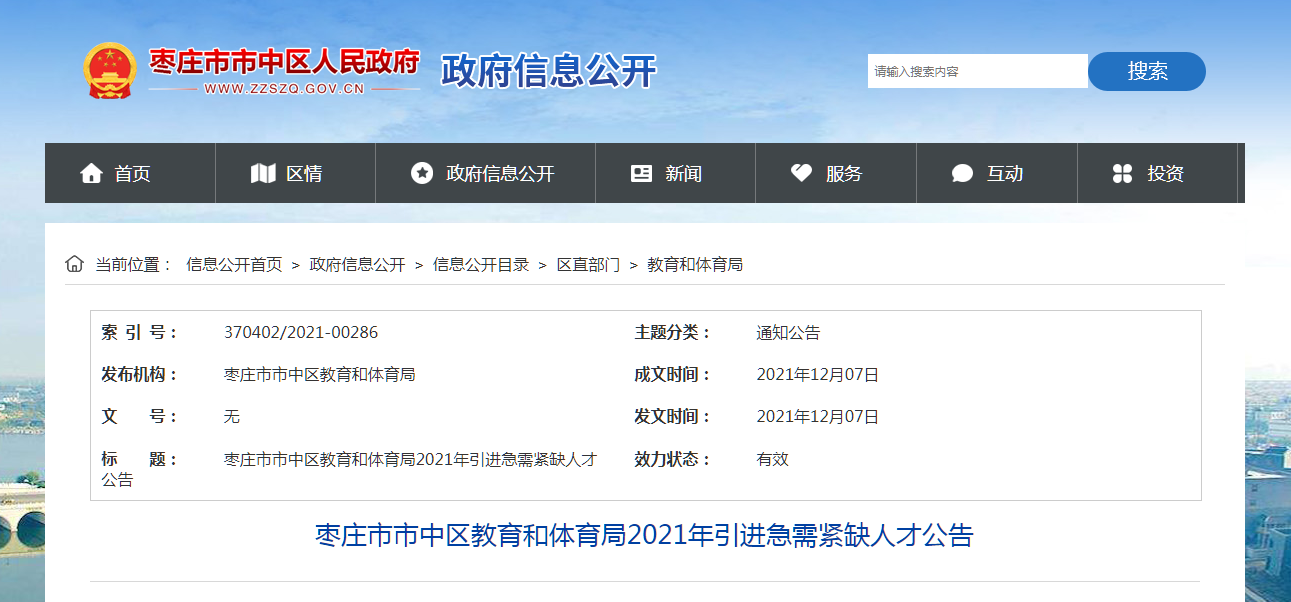Click the 发布机构 label
Image resolution: width=1291 pixels, height=602 pixels.
pyautogui.click(x=139, y=375)
